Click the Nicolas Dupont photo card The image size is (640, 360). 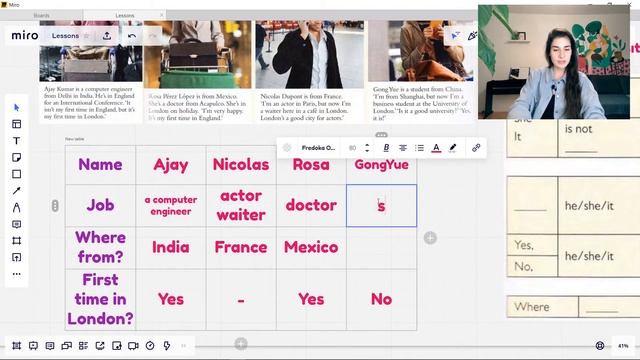coord(310,71)
